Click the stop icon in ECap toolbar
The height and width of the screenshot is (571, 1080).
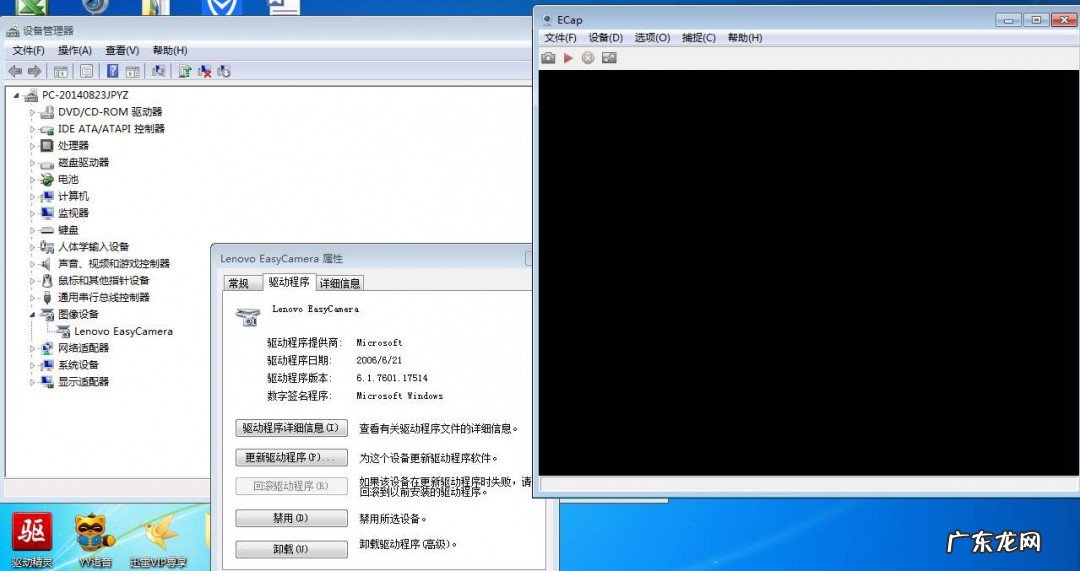tap(588, 58)
